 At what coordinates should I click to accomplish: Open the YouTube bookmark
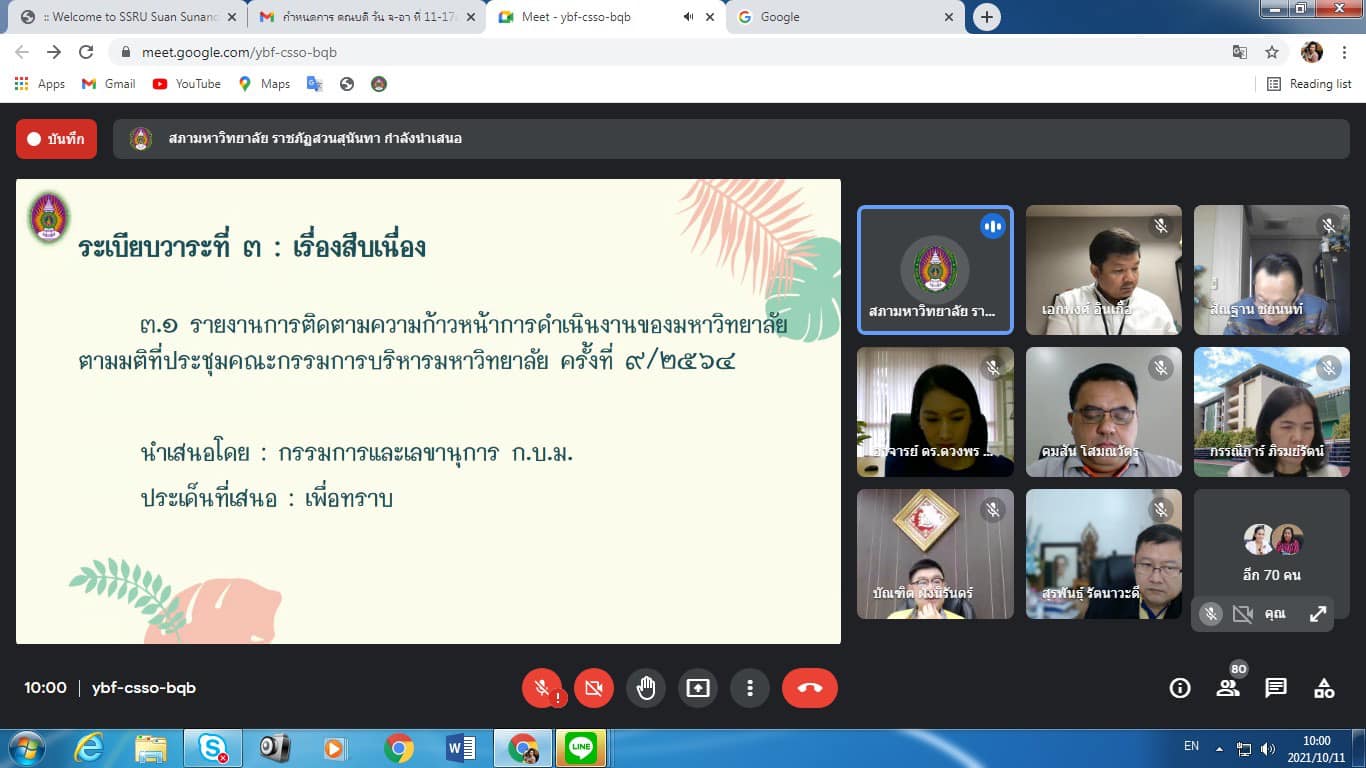coord(187,84)
